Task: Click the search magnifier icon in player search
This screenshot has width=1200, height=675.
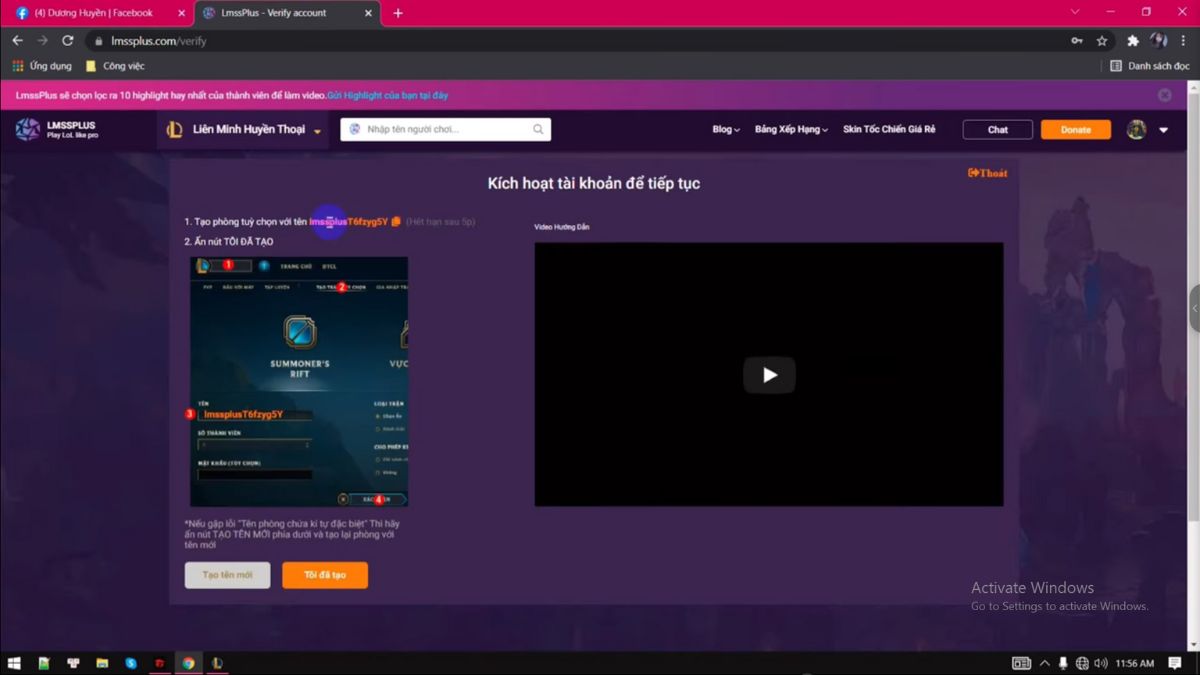Action: click(x=538, y=129)
